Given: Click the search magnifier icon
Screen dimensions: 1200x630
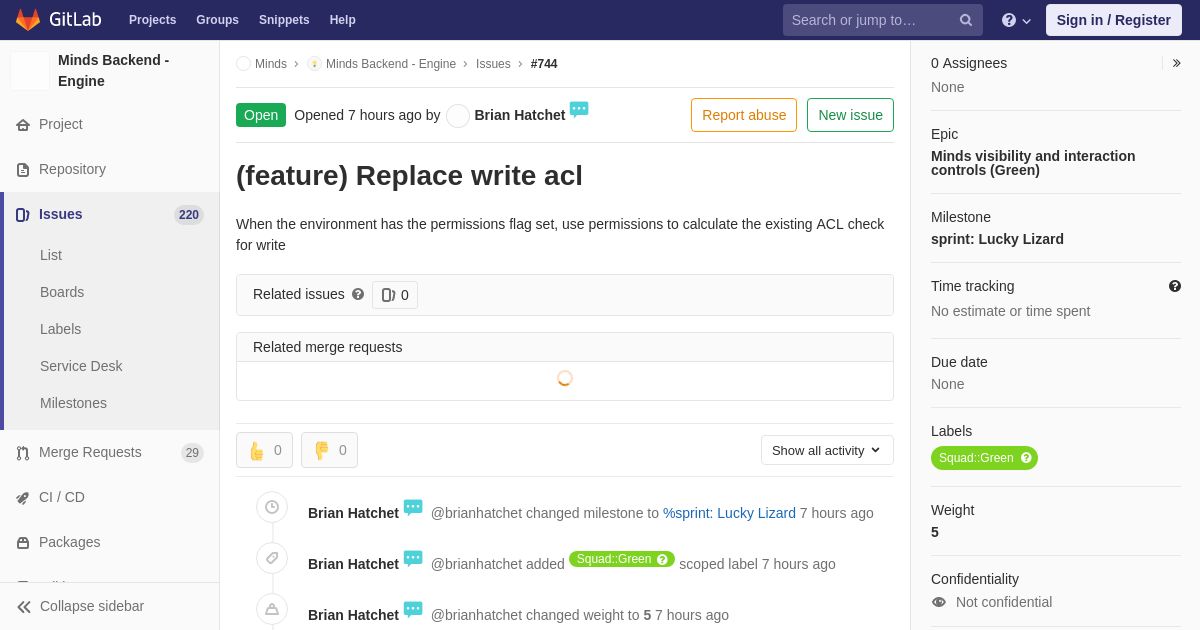Looking at the screenshot, I should coord(966,20).
